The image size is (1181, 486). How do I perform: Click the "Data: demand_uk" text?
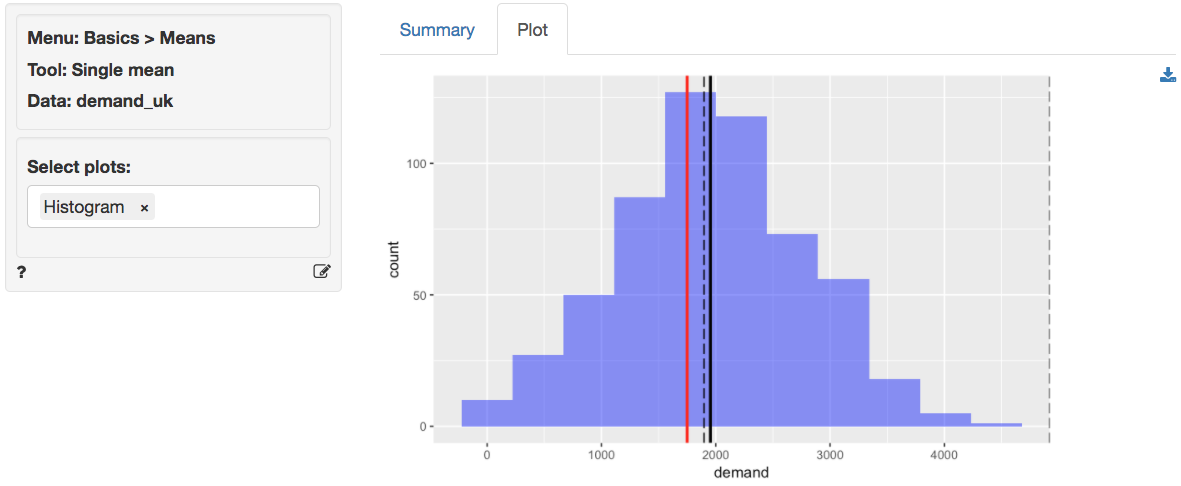pyautogui.click(x=100, y=101)
